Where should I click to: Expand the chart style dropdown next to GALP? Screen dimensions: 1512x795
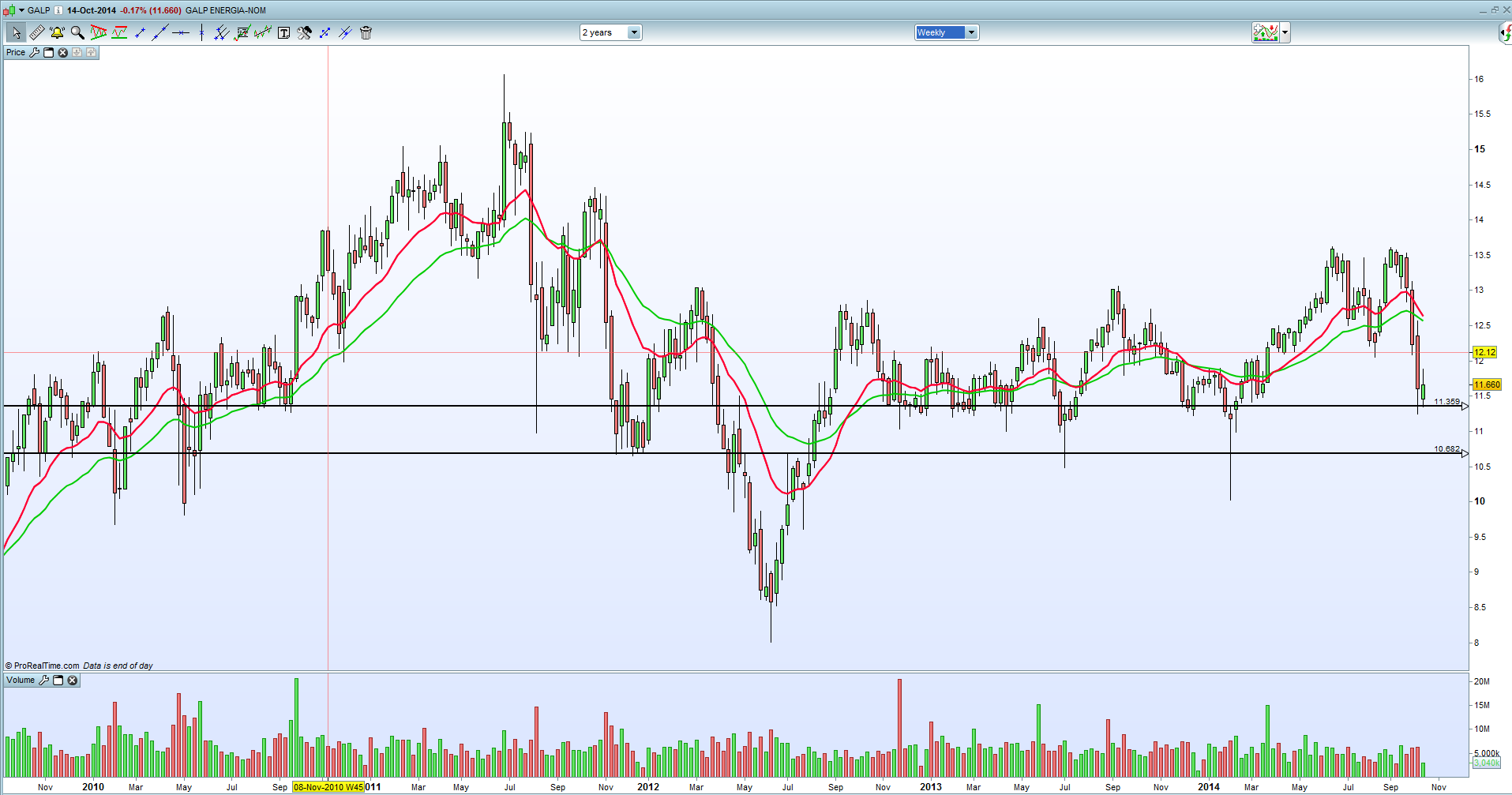point(20,10)
